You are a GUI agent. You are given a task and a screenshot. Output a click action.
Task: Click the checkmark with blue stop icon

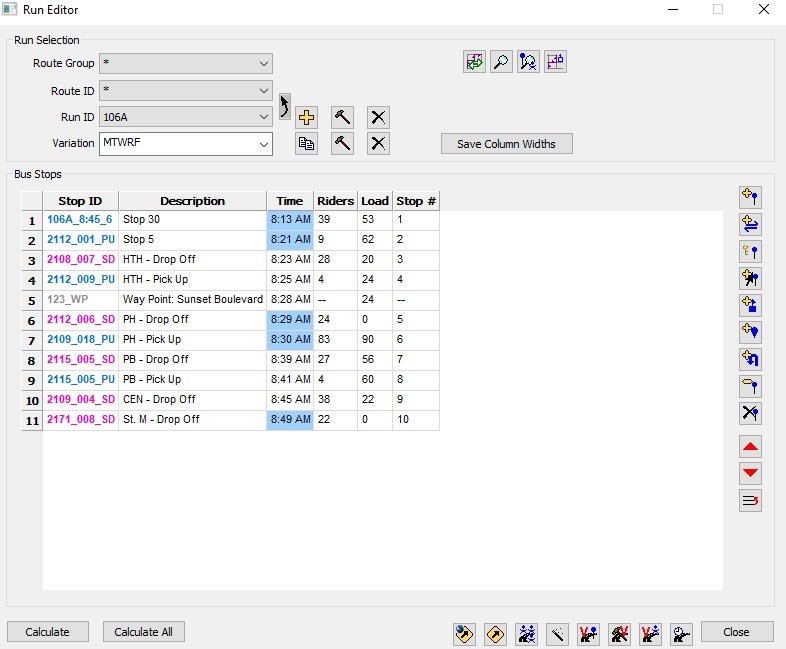point(588,634)
